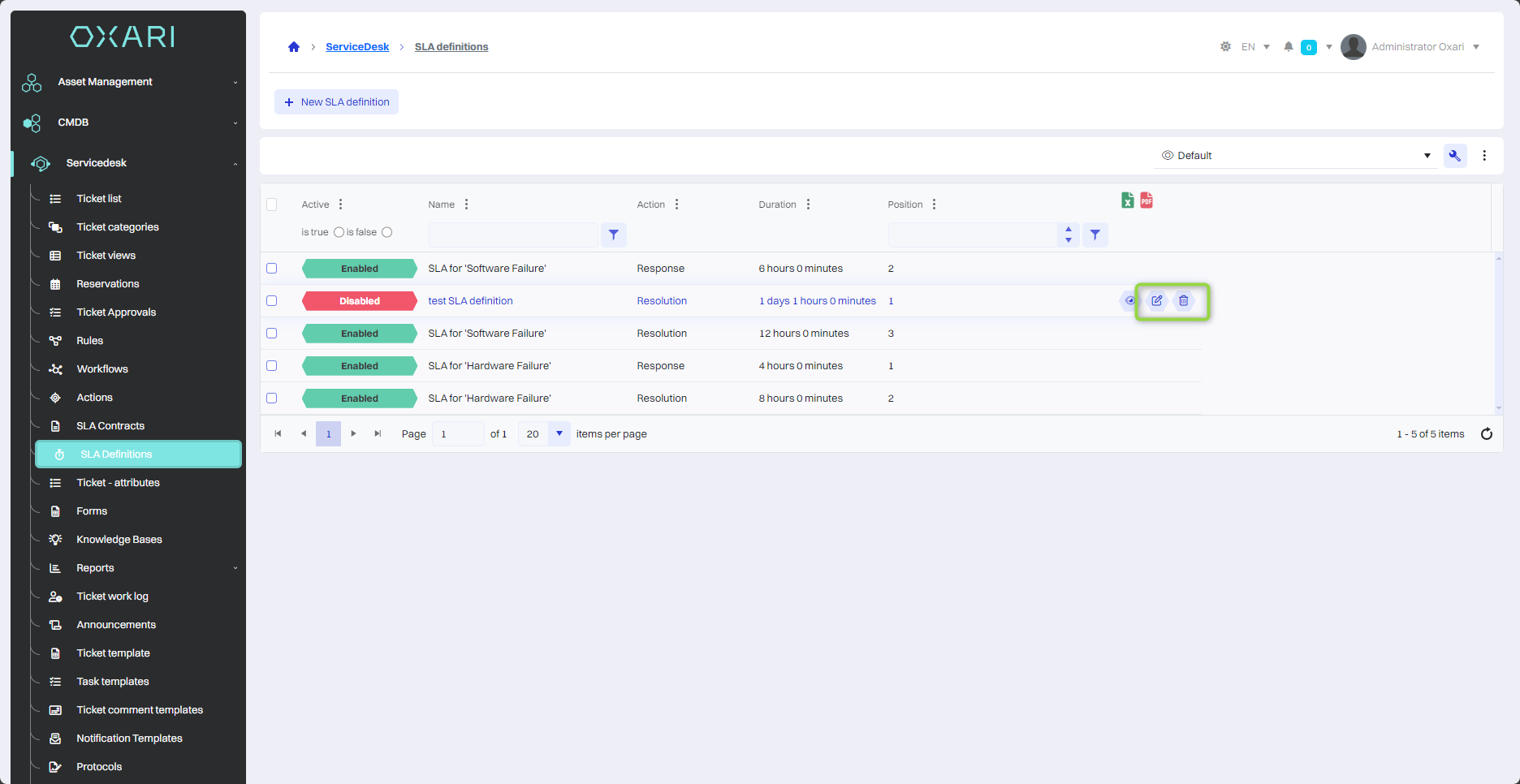Open Ticket list in sidebar
The height and width of the screenshot is (784, 1520).
(99, 199)
